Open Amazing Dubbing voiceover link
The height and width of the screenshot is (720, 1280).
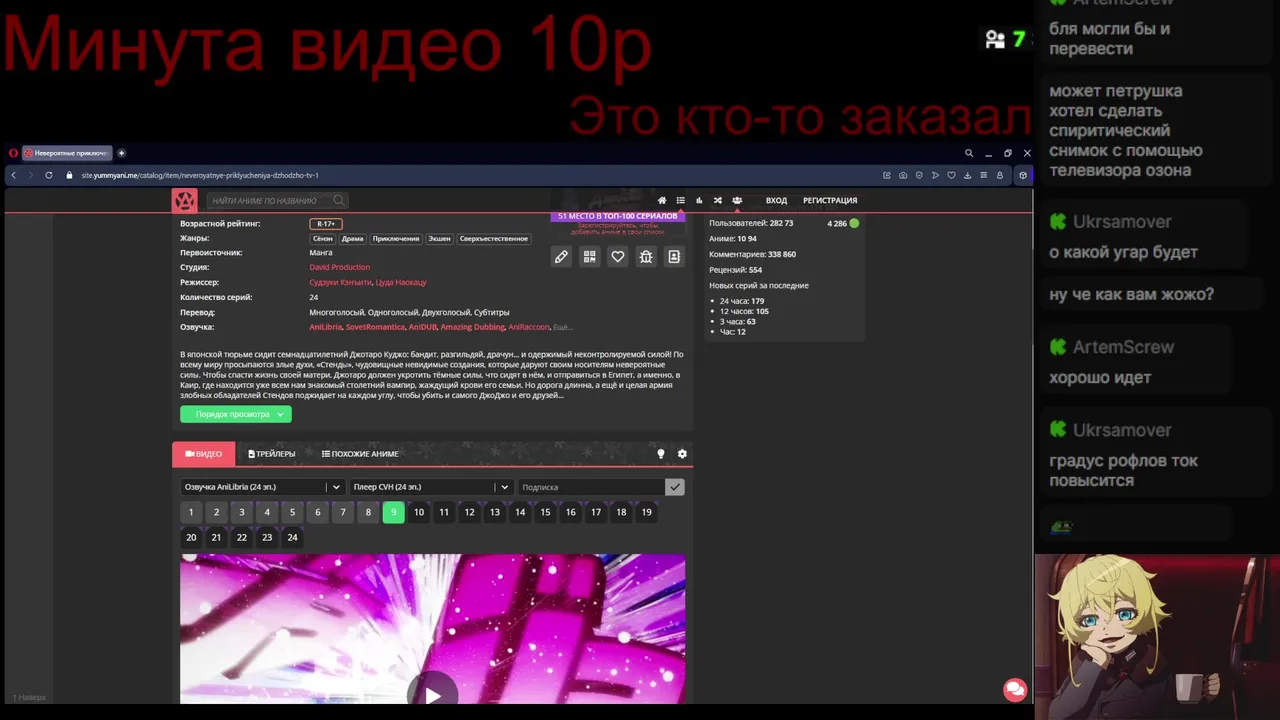pos(473,327)
